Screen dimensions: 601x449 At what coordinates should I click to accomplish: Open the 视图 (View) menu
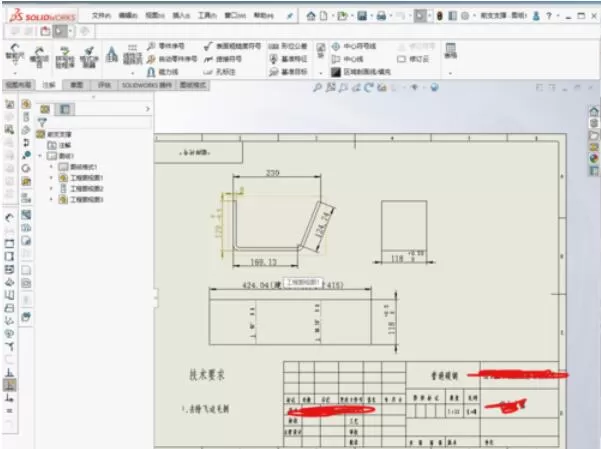pos(155,16)
